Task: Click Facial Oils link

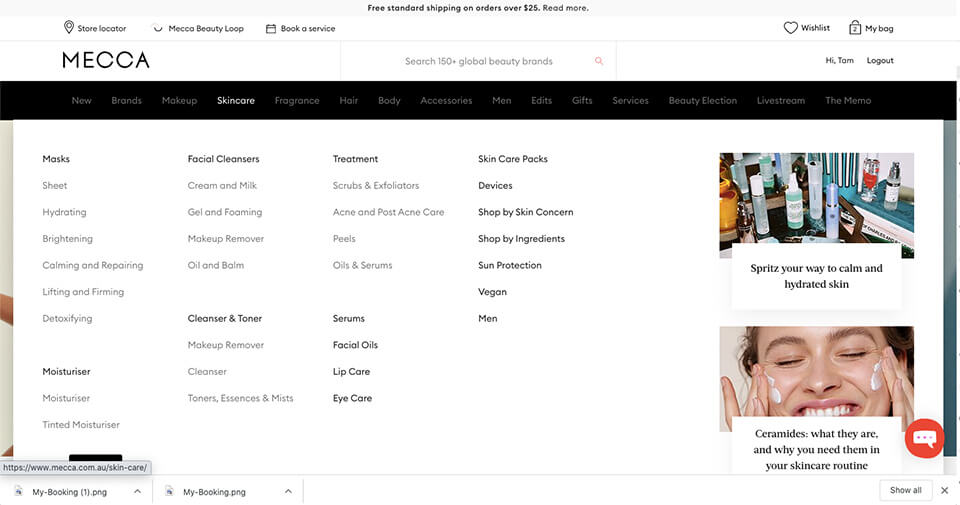Action: tap(355, 345)
